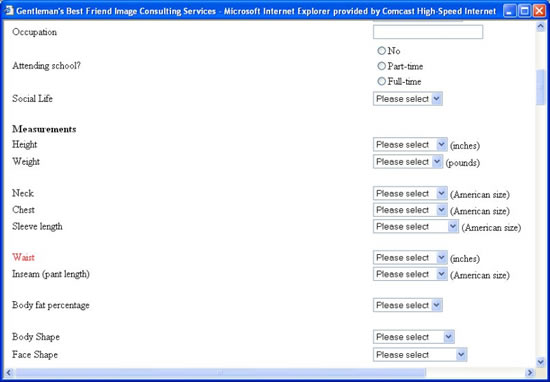Expand the Sleeve length dropdown

(x=416, y=227)
